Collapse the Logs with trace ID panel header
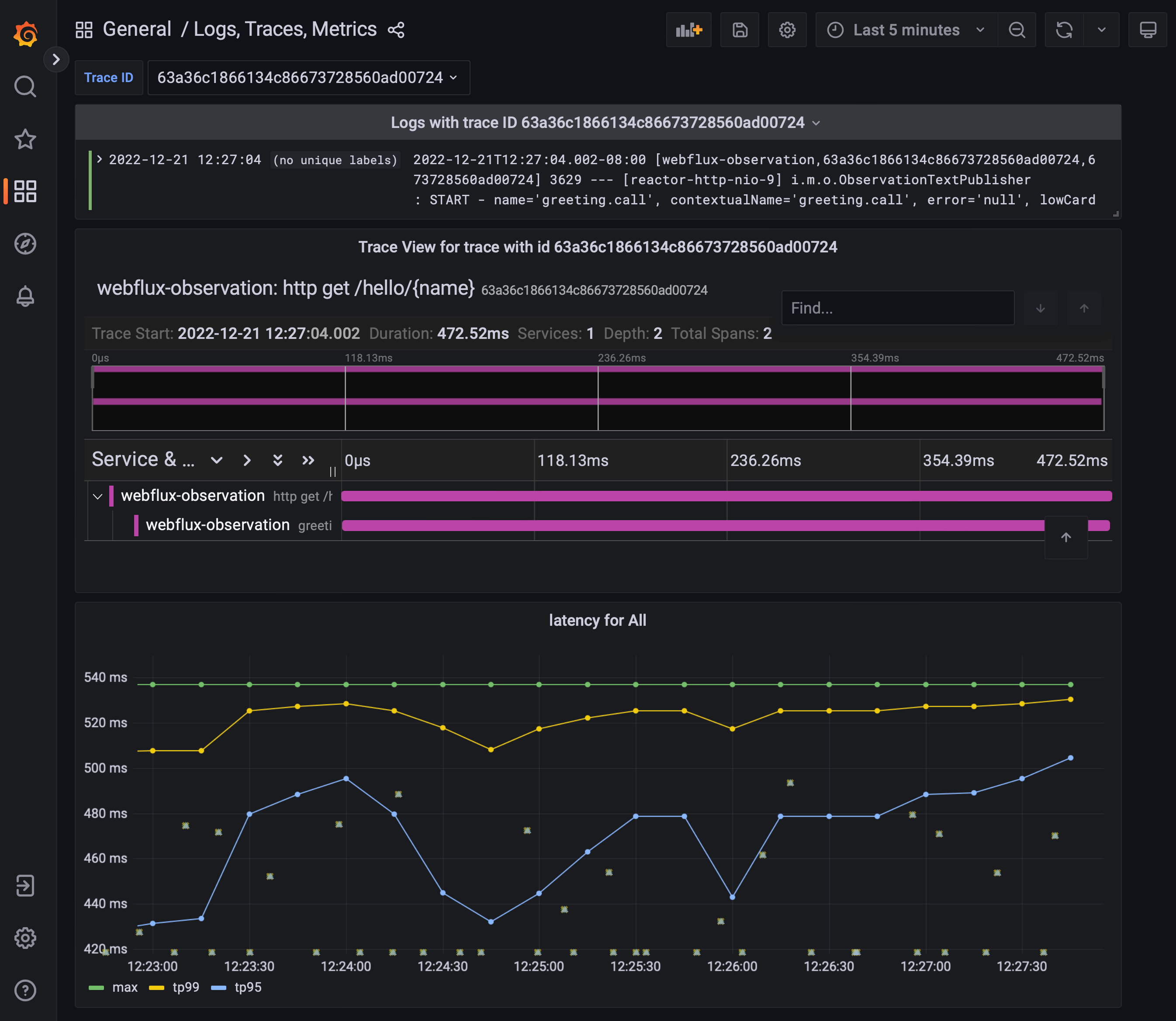Screen dimensions: 1176x1021 (x=817, y=122)
